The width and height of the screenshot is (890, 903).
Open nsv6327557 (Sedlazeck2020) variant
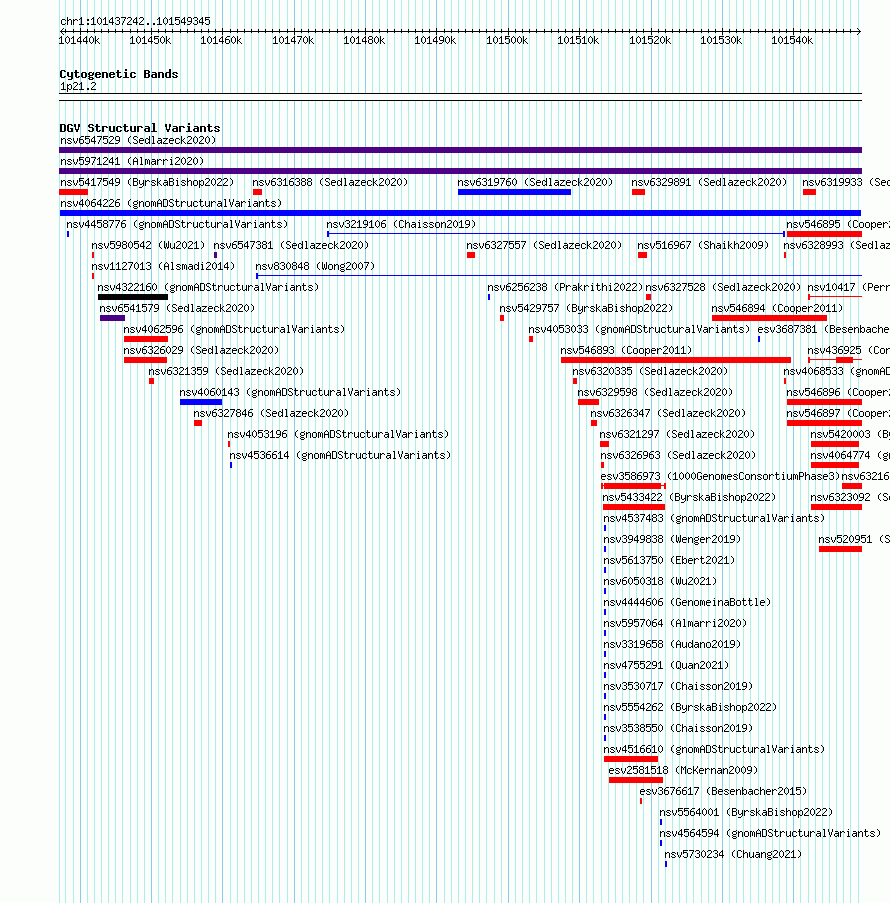[544, 245]
